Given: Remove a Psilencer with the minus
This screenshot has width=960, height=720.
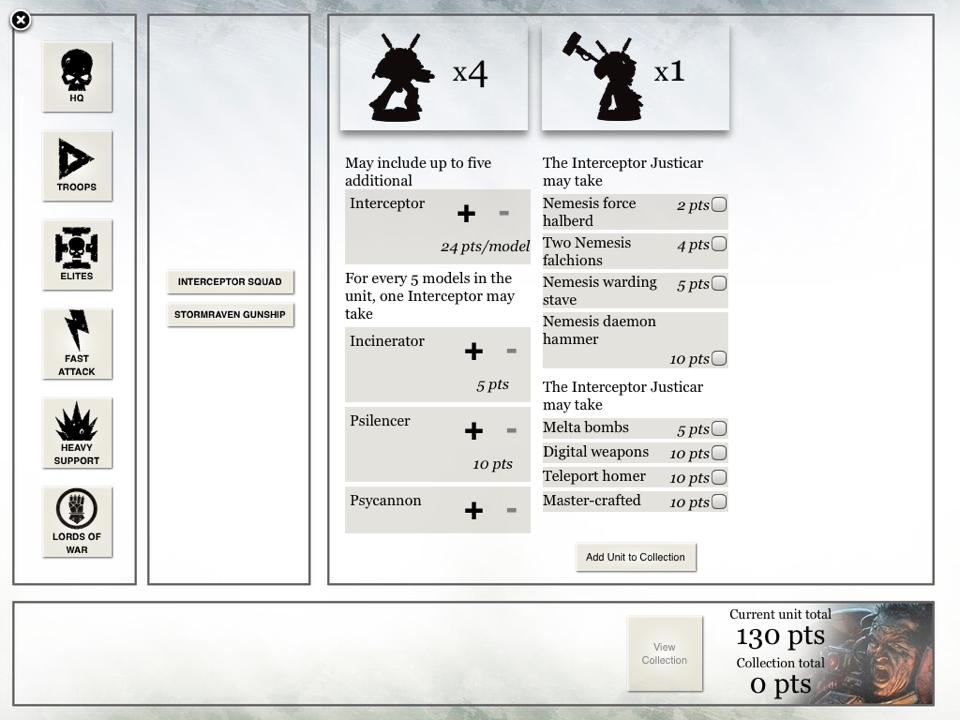Looking at the screenshot, I should tap(512, 430).
